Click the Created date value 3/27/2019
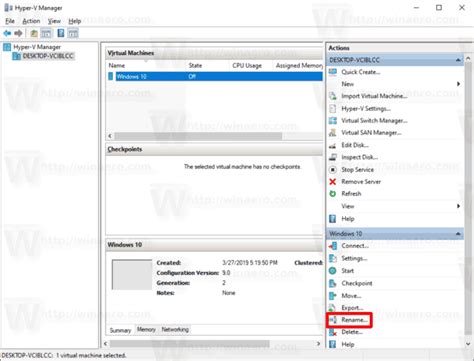 pyautogui.click(x=250, y=263)
